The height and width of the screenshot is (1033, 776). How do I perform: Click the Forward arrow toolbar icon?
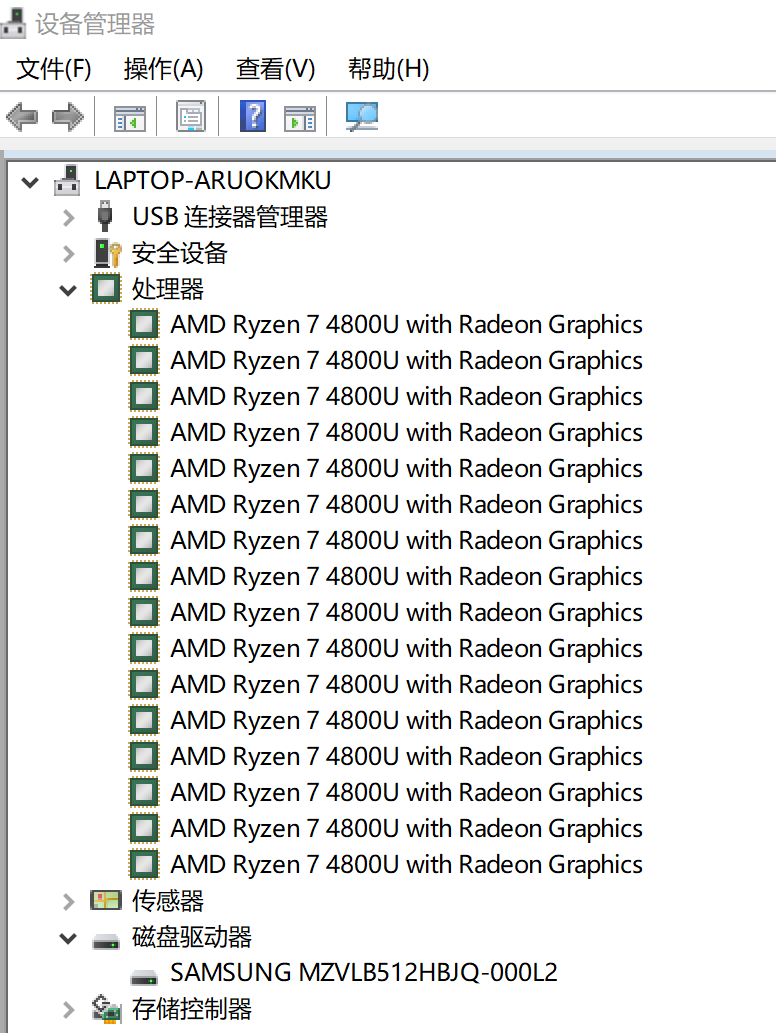click(x=68, y=117)
